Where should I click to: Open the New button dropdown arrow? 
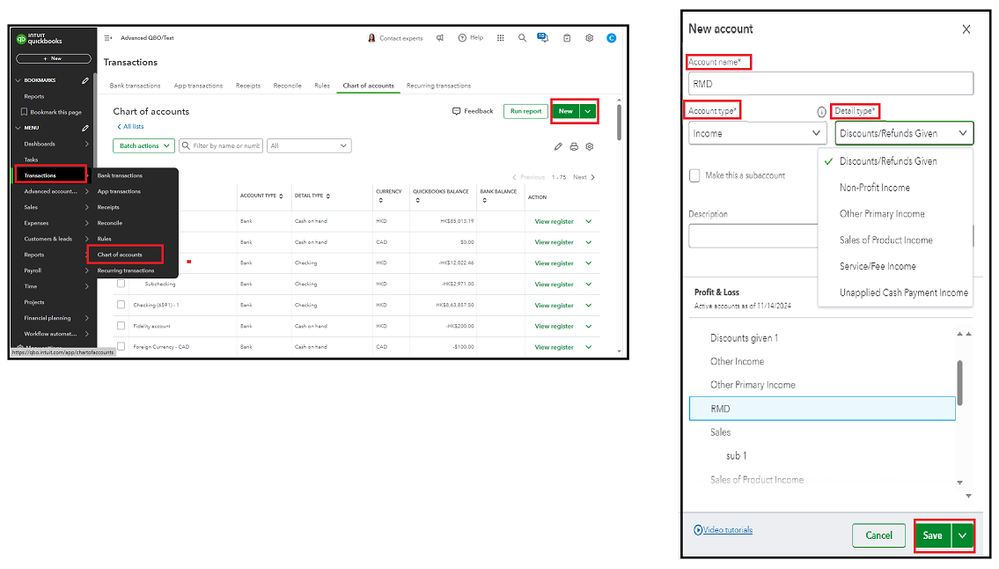click(x=588, y=112)
